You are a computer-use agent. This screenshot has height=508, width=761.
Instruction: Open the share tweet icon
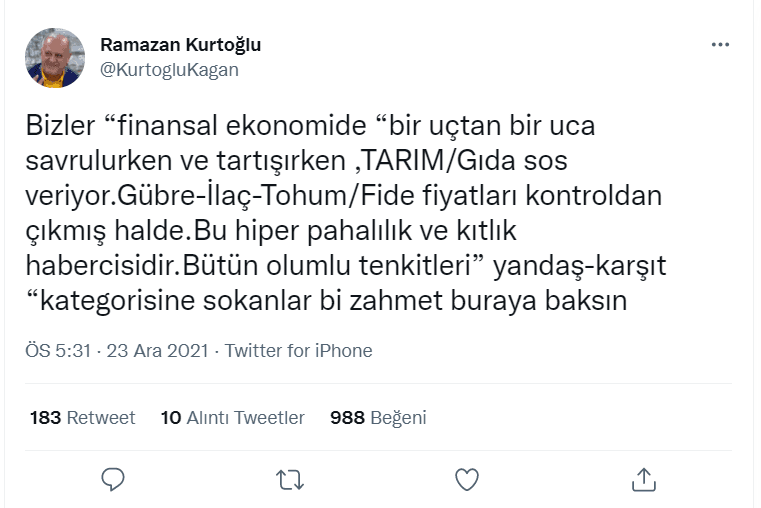pyautogui.click(x=644, y=480)
